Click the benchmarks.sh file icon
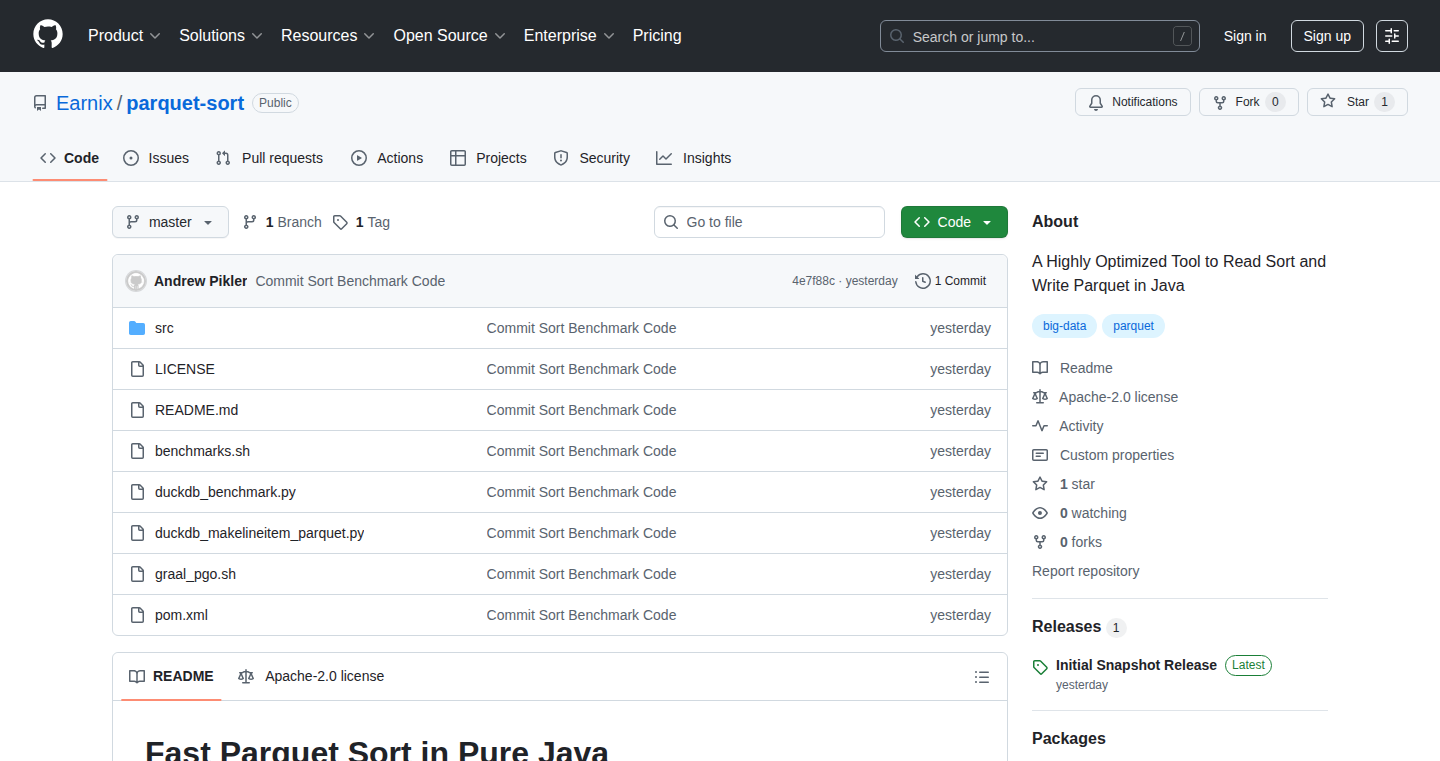This screenshot has width=1440, height=761. pos(137,451)
